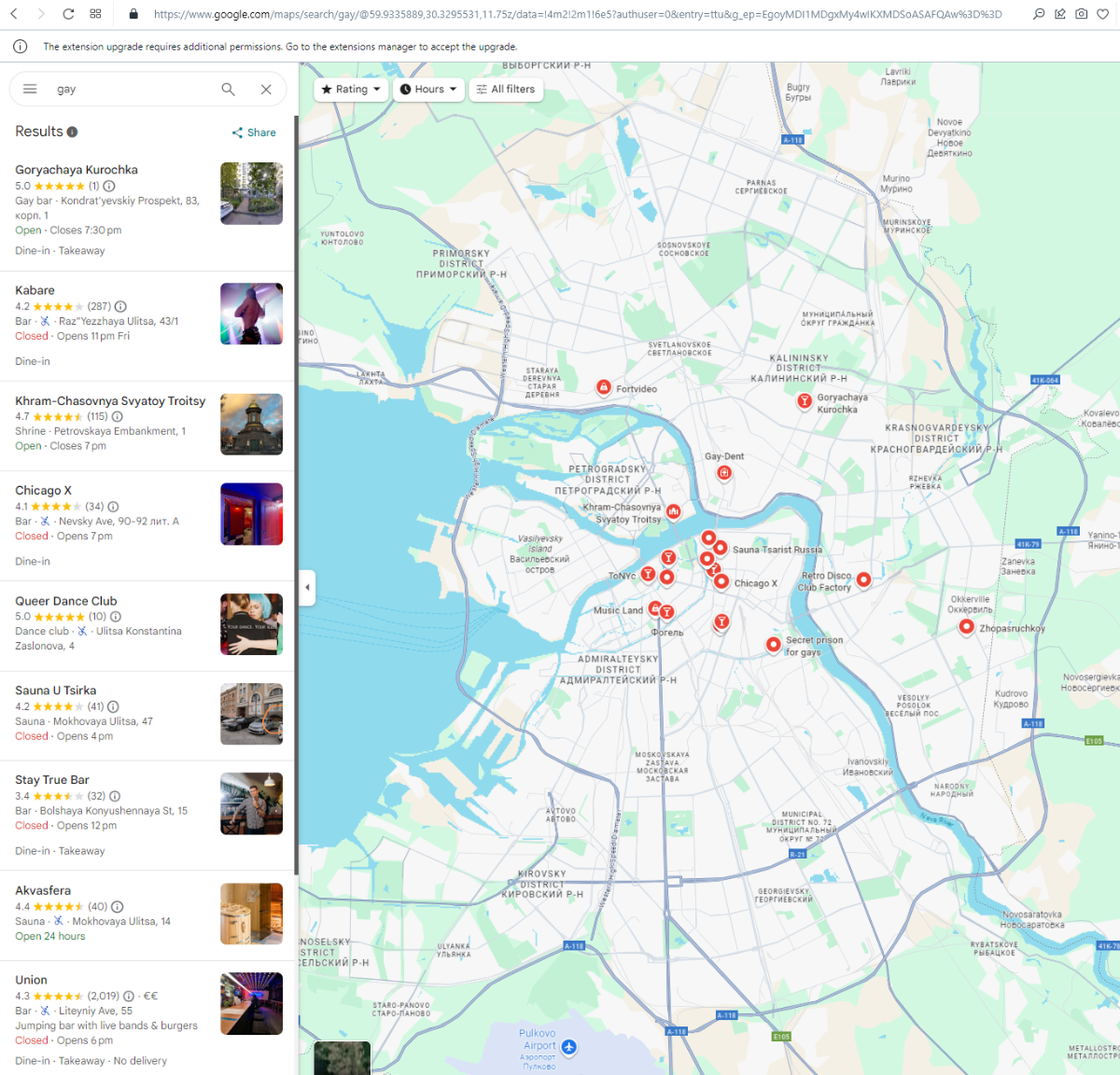
Task: Click the Fortvideo map pin
Action: pyautogui.click(x=604, y=387)
